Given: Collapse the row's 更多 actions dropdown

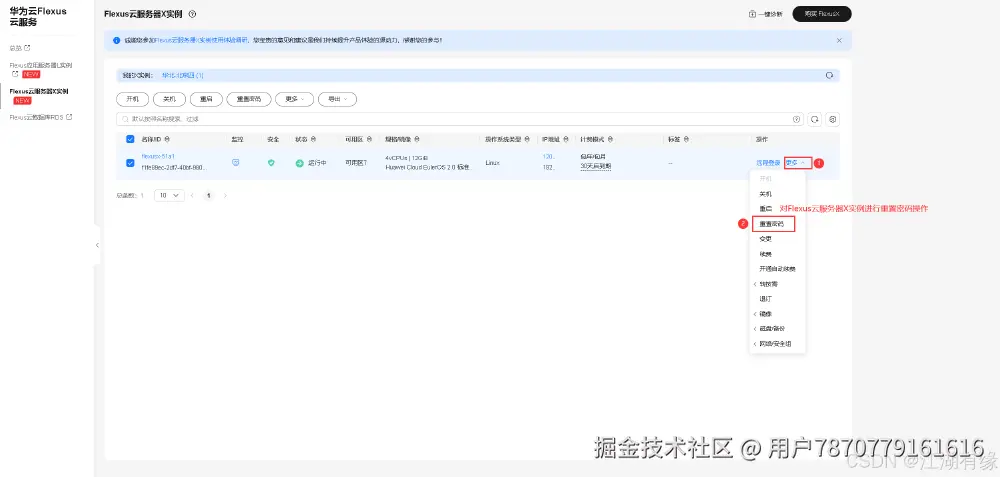Looking at the screenshot, I should [x=798, y=163].
